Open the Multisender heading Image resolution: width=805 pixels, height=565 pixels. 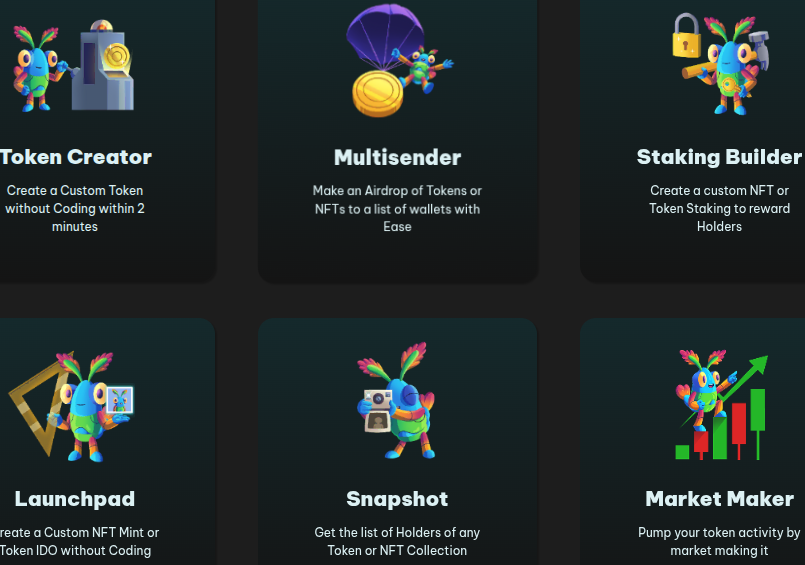tap(397, 158)
